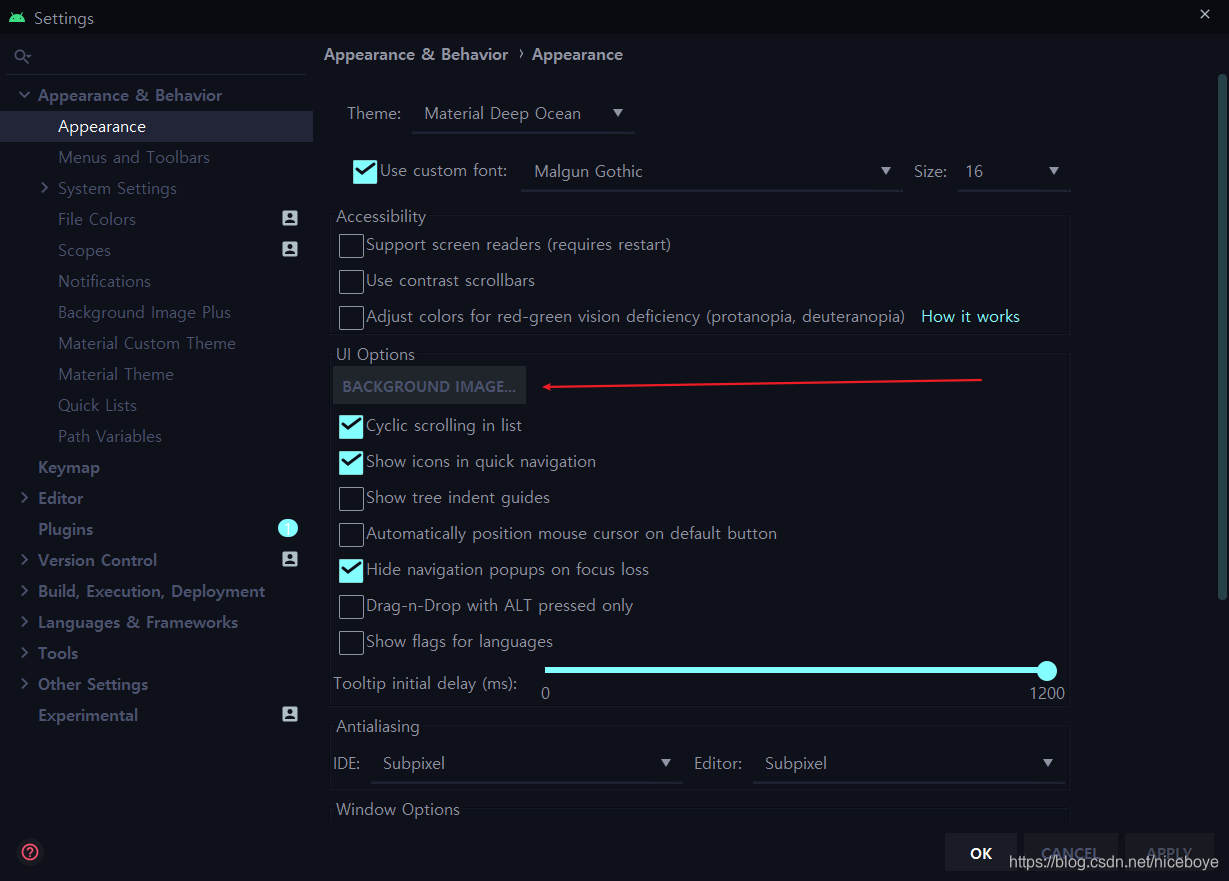The width and height of the screenshot is (1229, 881).
Task: Enable red-green vision deficiency color adjustment
Action: coord(351,317)
